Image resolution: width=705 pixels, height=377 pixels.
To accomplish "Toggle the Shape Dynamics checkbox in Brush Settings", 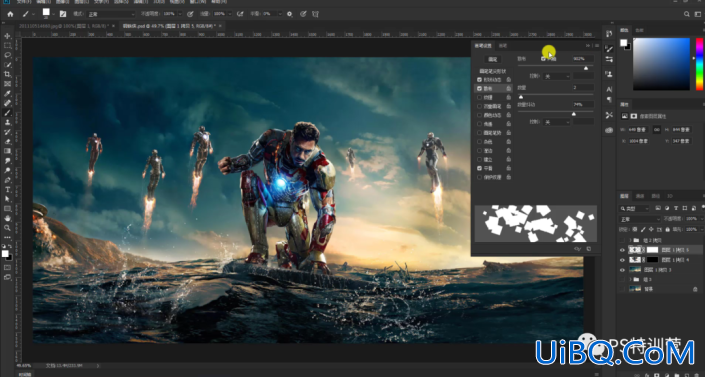I will 479,80.
